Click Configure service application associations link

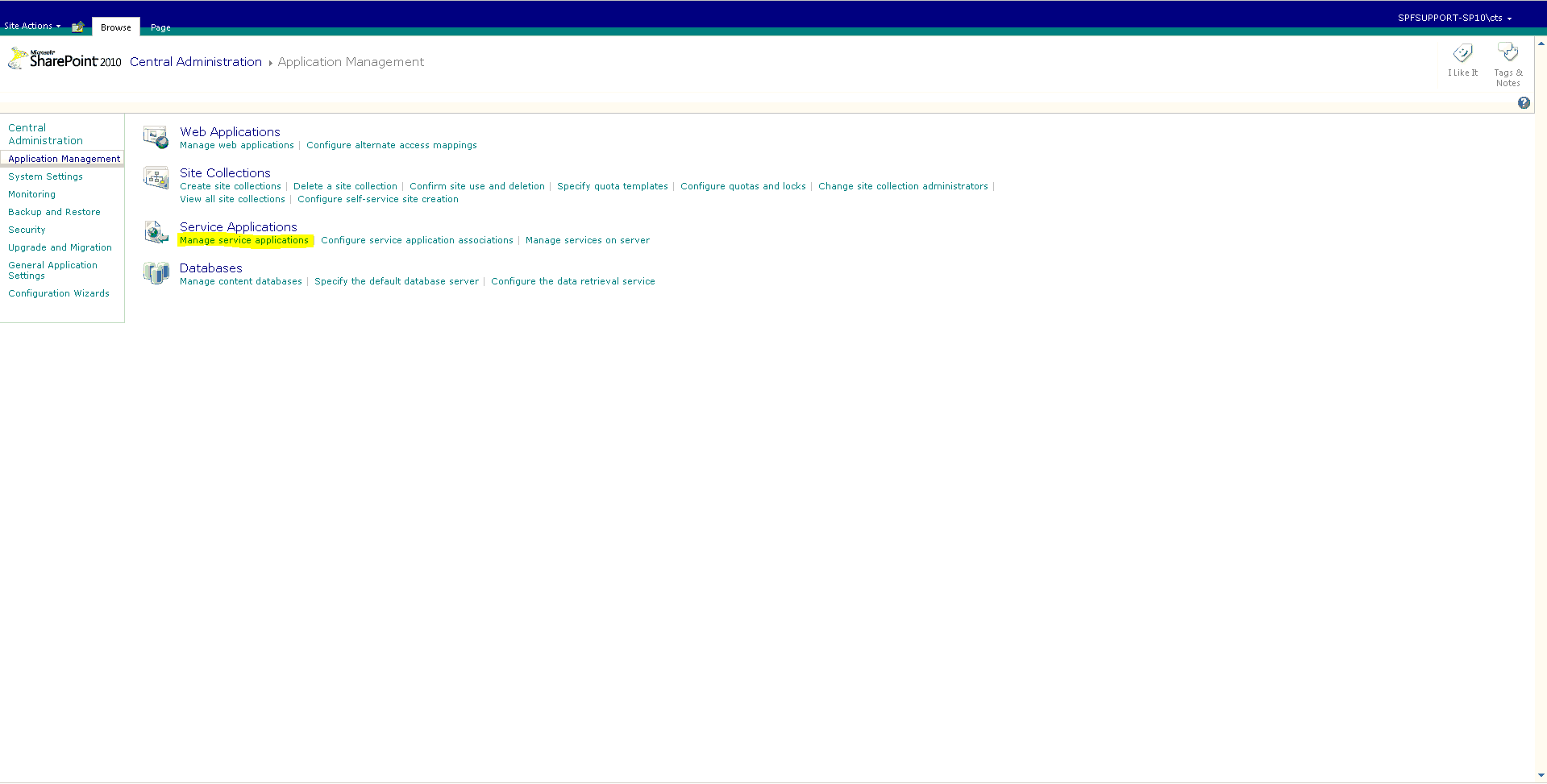[x=417, y=240]
